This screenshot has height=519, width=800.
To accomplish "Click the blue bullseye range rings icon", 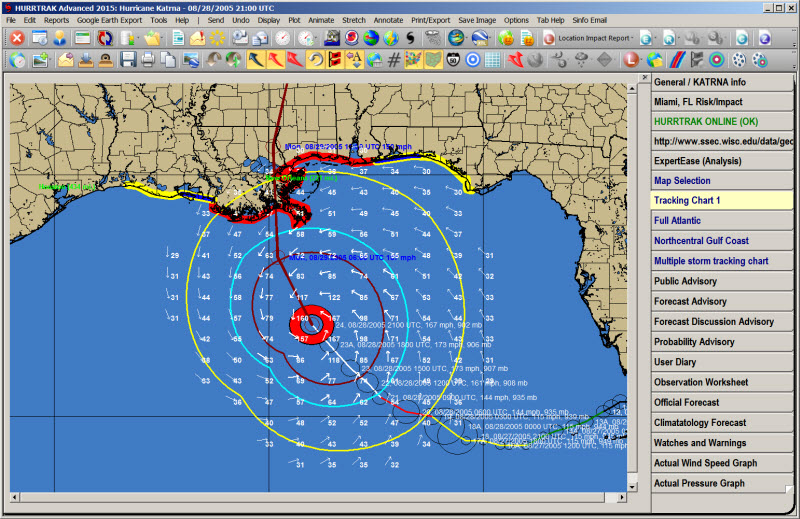I will (x=472, y=61).
